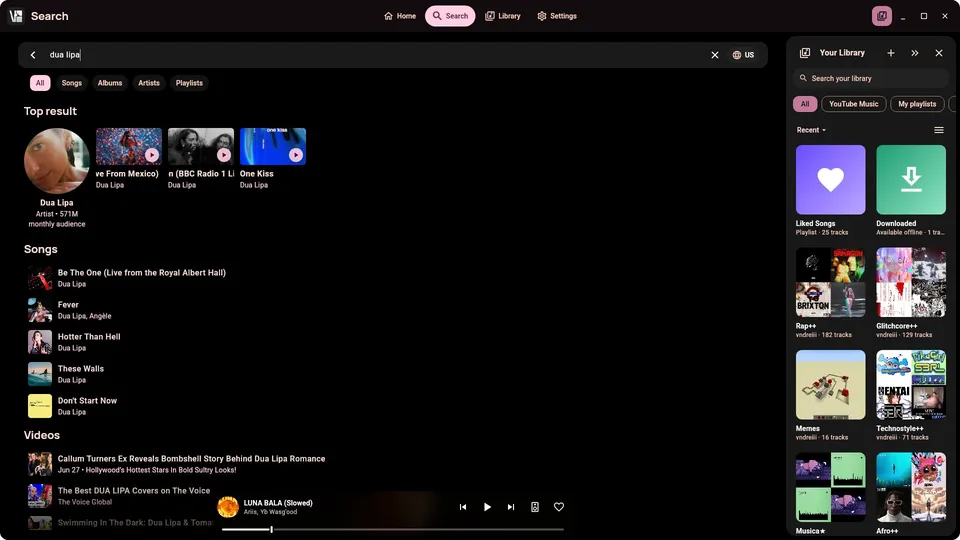Filter search results by Artists

tap(149, 83)
